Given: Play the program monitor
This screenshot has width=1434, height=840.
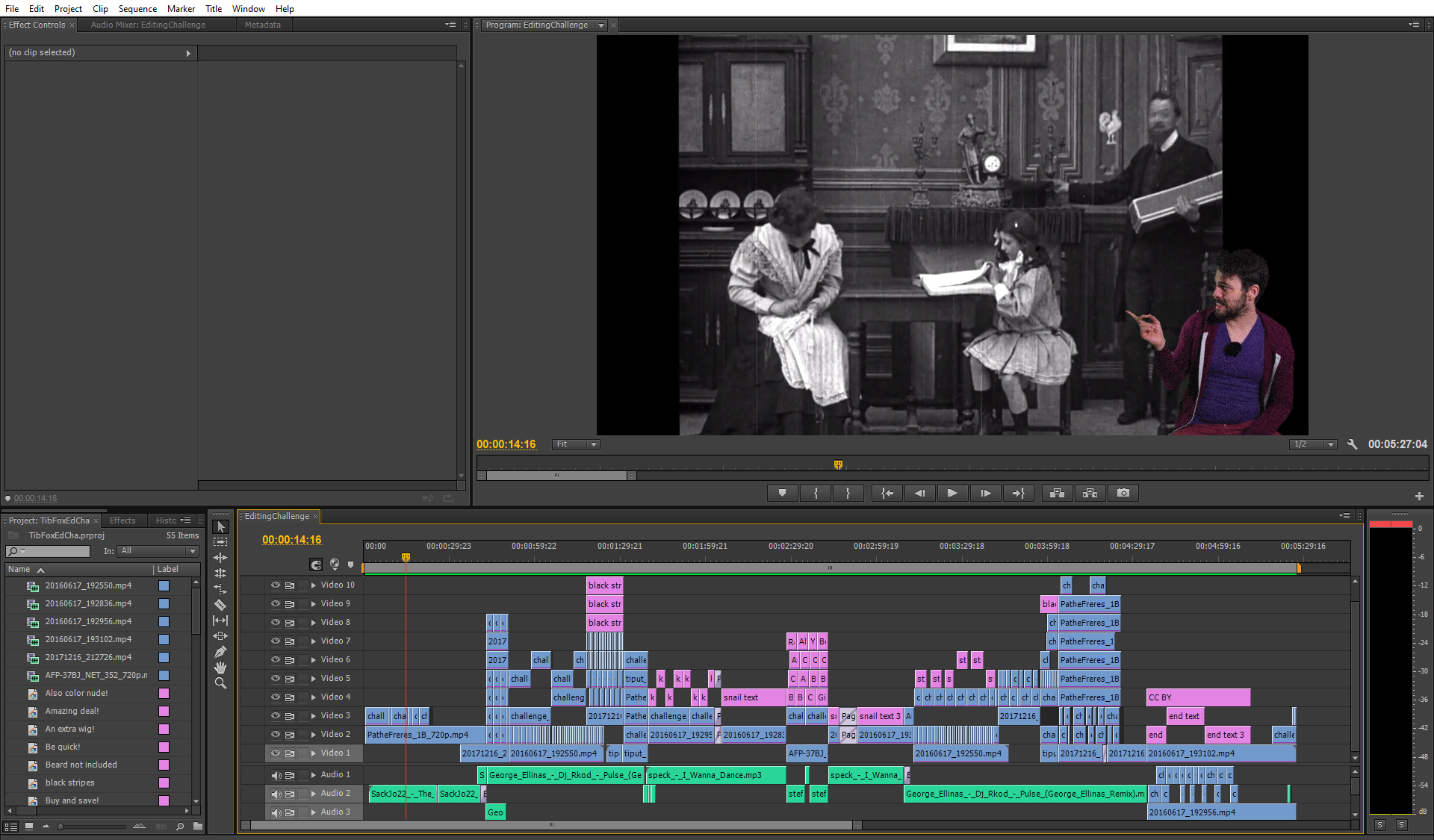Looking at the screenshot, I should coord(952,494).
